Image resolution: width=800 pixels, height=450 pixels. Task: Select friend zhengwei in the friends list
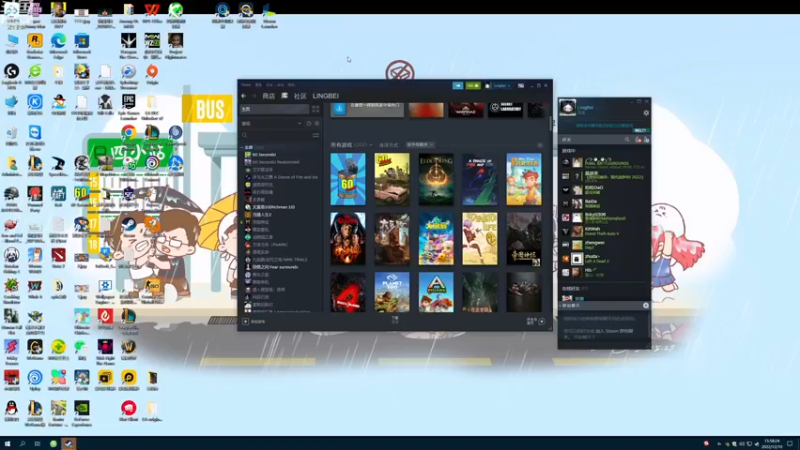[604, 245]
